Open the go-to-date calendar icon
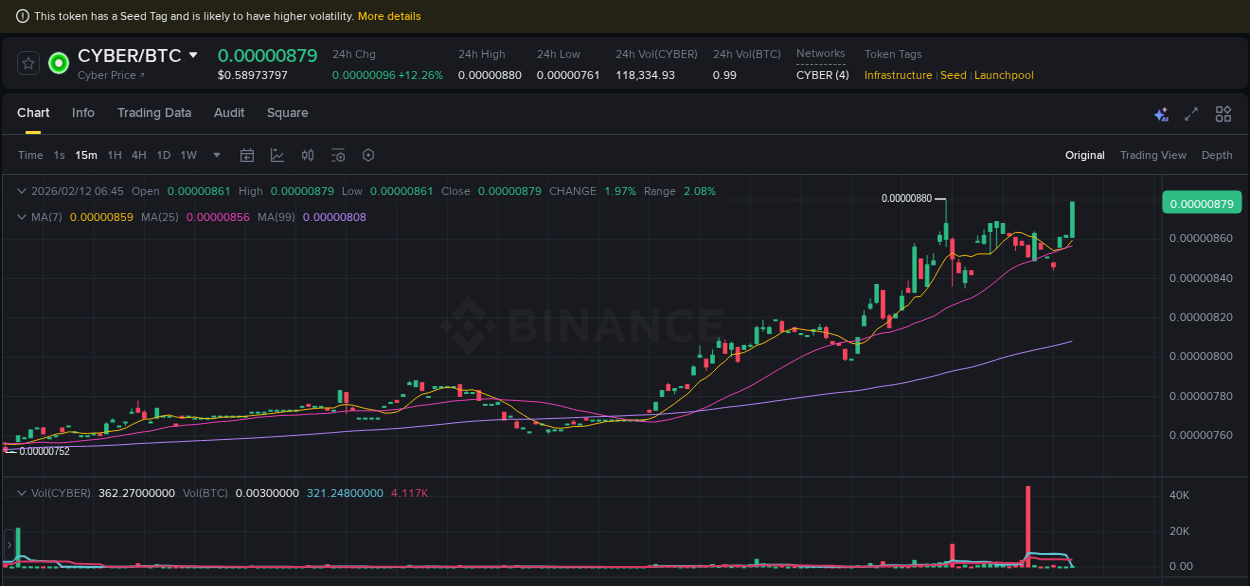The width and height of the screenshot is (1250, 586). (247, 155)
